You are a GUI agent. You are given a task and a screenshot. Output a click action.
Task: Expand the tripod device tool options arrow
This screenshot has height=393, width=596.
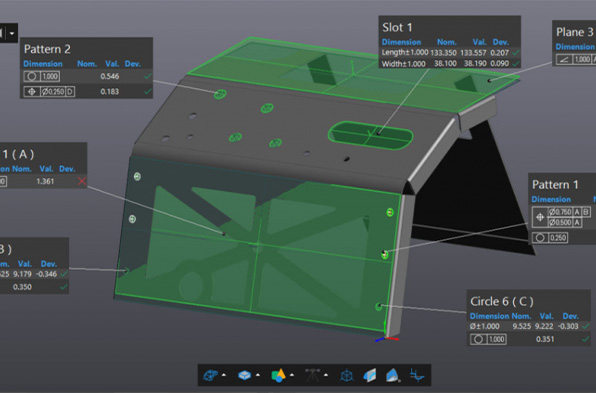click(x=326, y=375)
